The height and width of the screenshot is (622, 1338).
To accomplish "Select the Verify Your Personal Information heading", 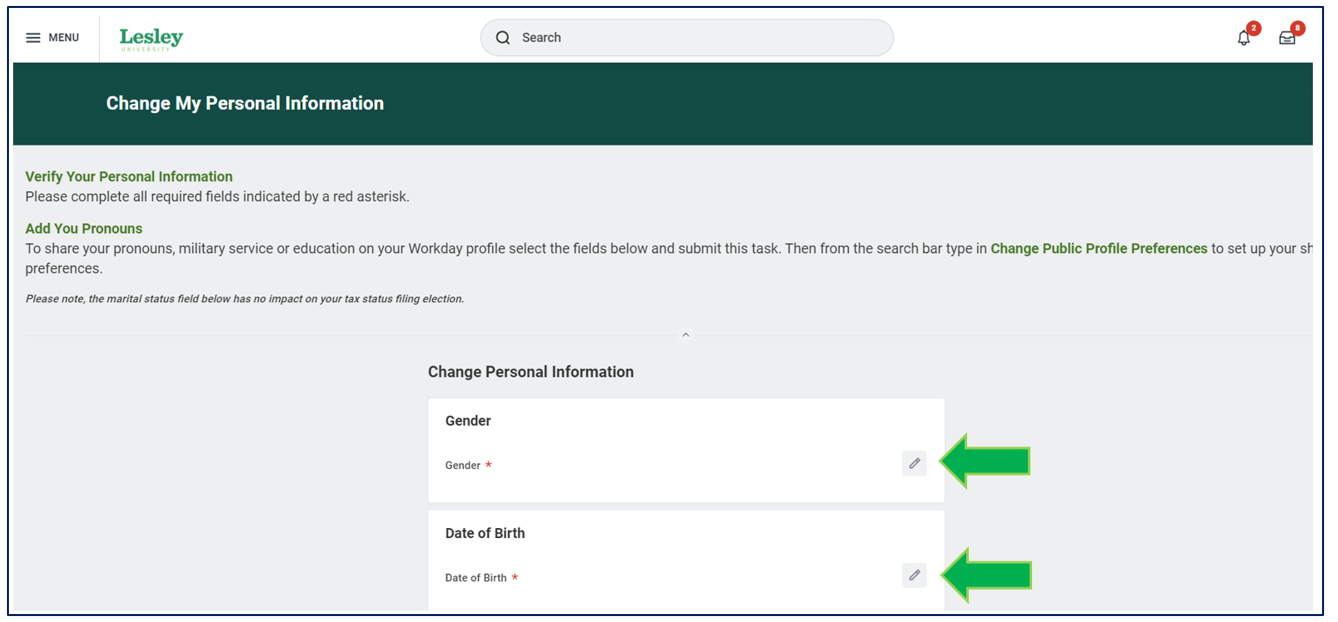I will point(129,177).
